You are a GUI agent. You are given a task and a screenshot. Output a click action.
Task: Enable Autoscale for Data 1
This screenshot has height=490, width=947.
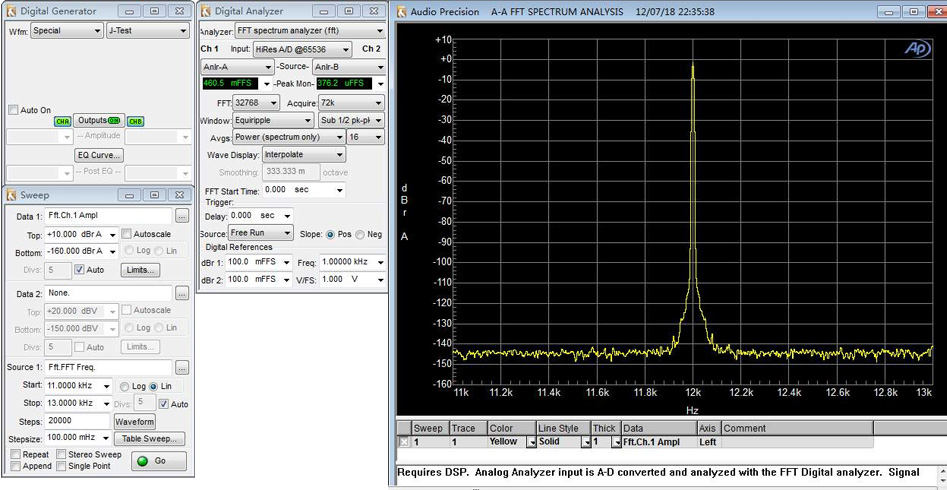pyautogui.click(x=126, y=234)
